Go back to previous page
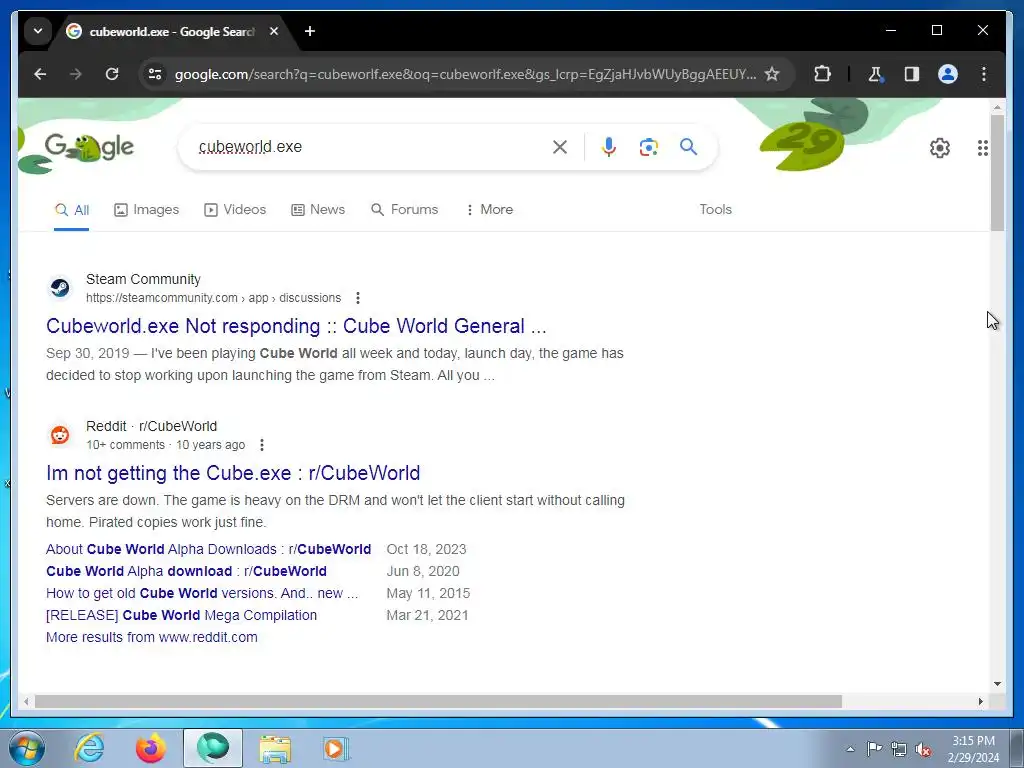1024x768 pixels. pos(40,74)
